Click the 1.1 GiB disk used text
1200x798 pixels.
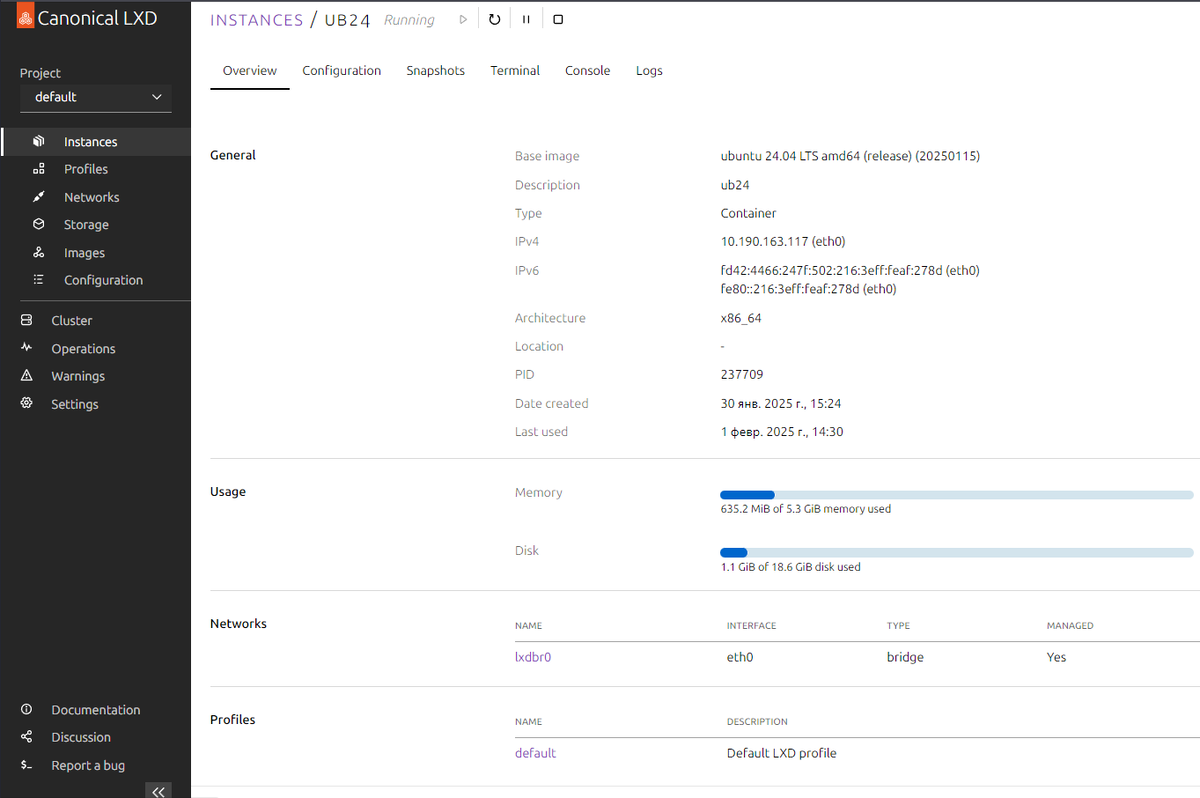790,567
